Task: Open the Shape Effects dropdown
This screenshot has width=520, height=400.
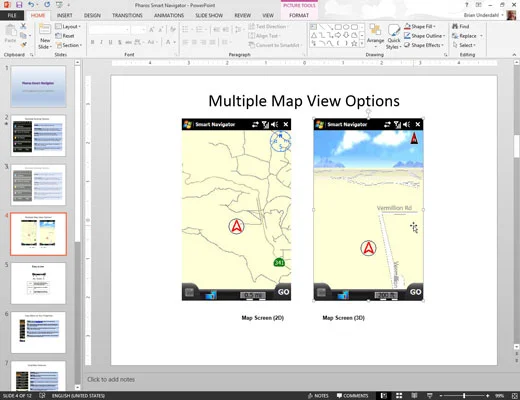Action: pos(424,45)
